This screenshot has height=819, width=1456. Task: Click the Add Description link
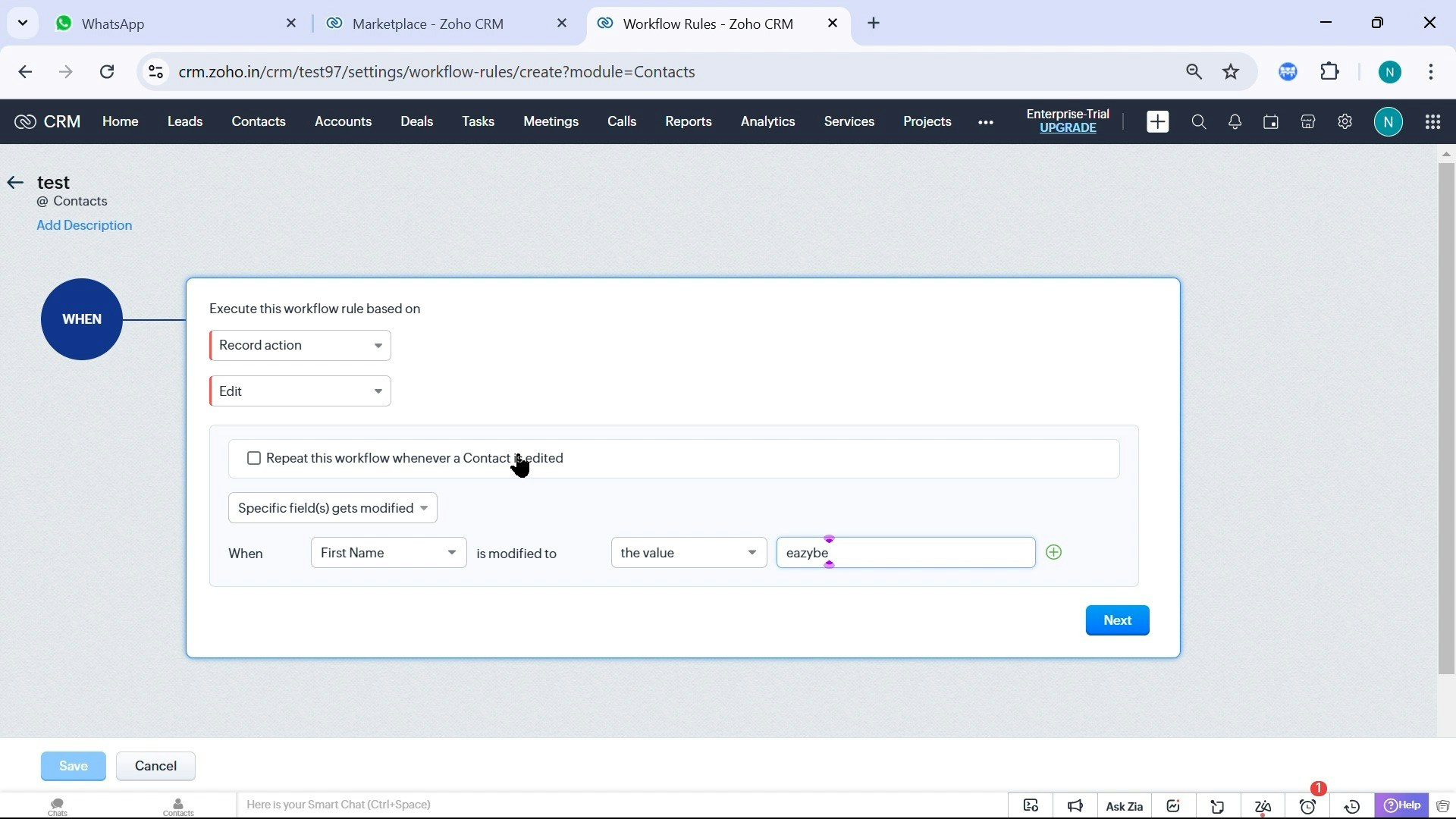(x=84, y=225)
